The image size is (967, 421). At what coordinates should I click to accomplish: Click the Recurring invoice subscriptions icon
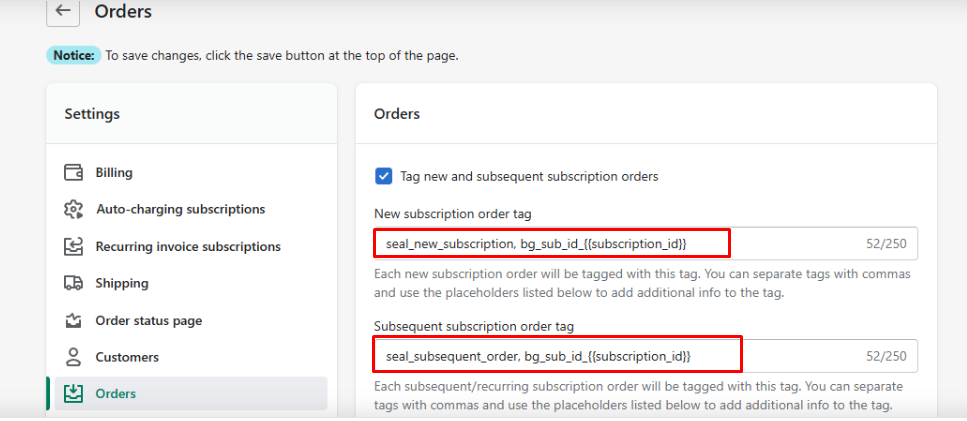(73, 246)
